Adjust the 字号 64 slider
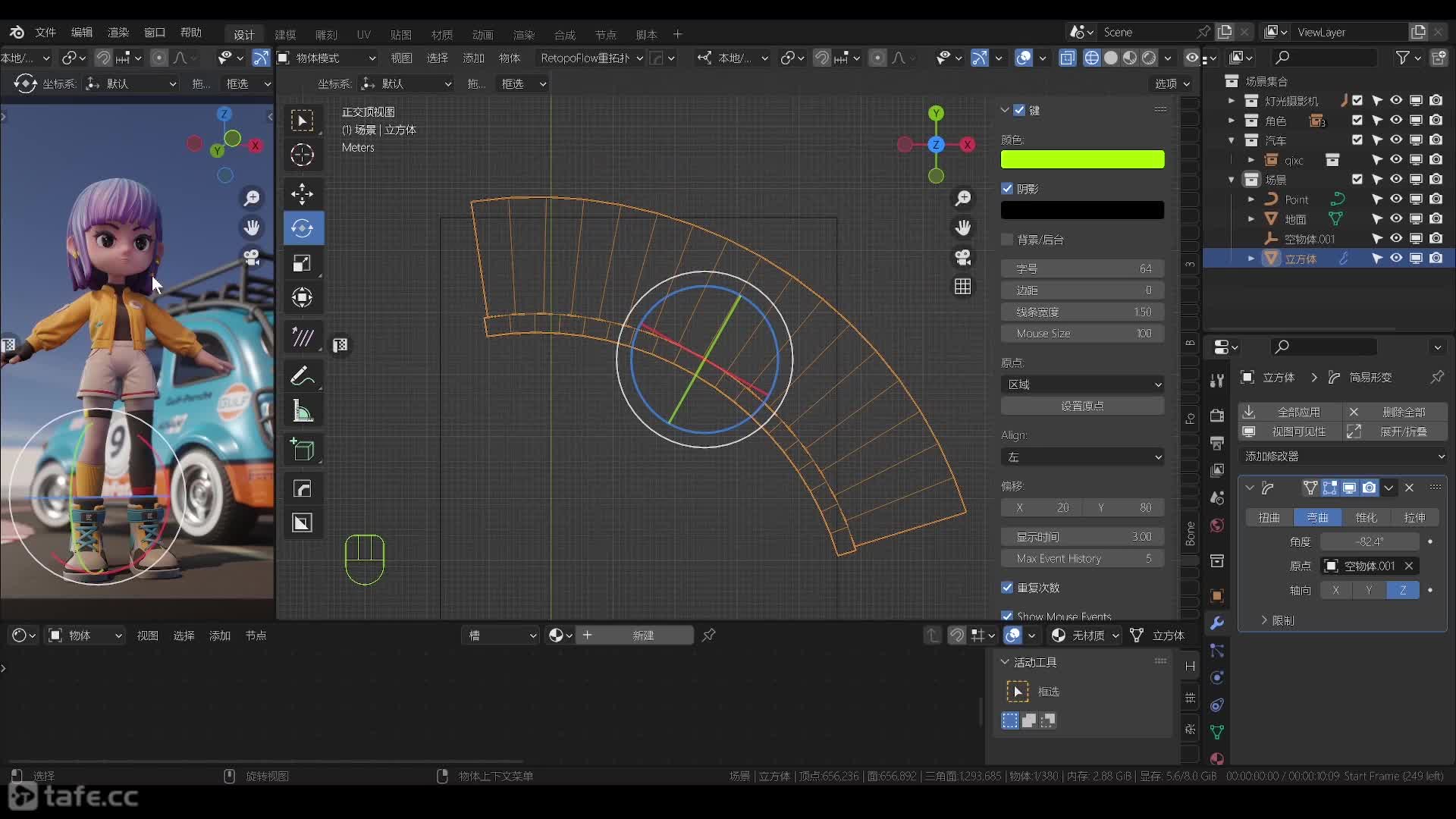This screenshot has height=819, width=1456. (x=1082, y=269)
